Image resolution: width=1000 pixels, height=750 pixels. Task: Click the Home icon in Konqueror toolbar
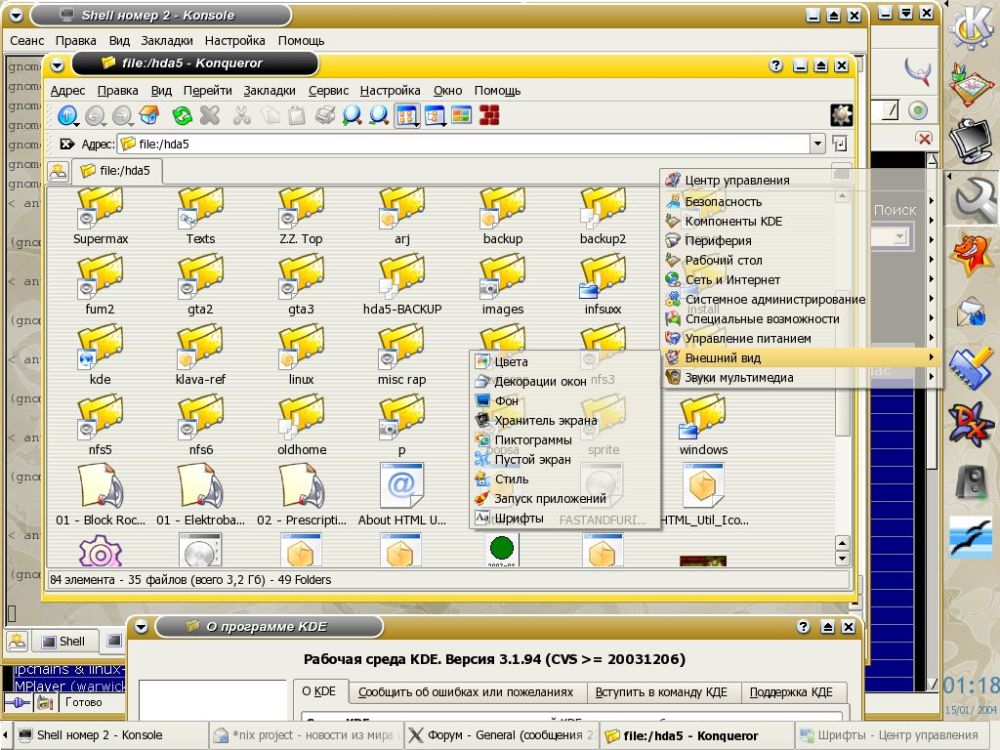tap(149, 116)
